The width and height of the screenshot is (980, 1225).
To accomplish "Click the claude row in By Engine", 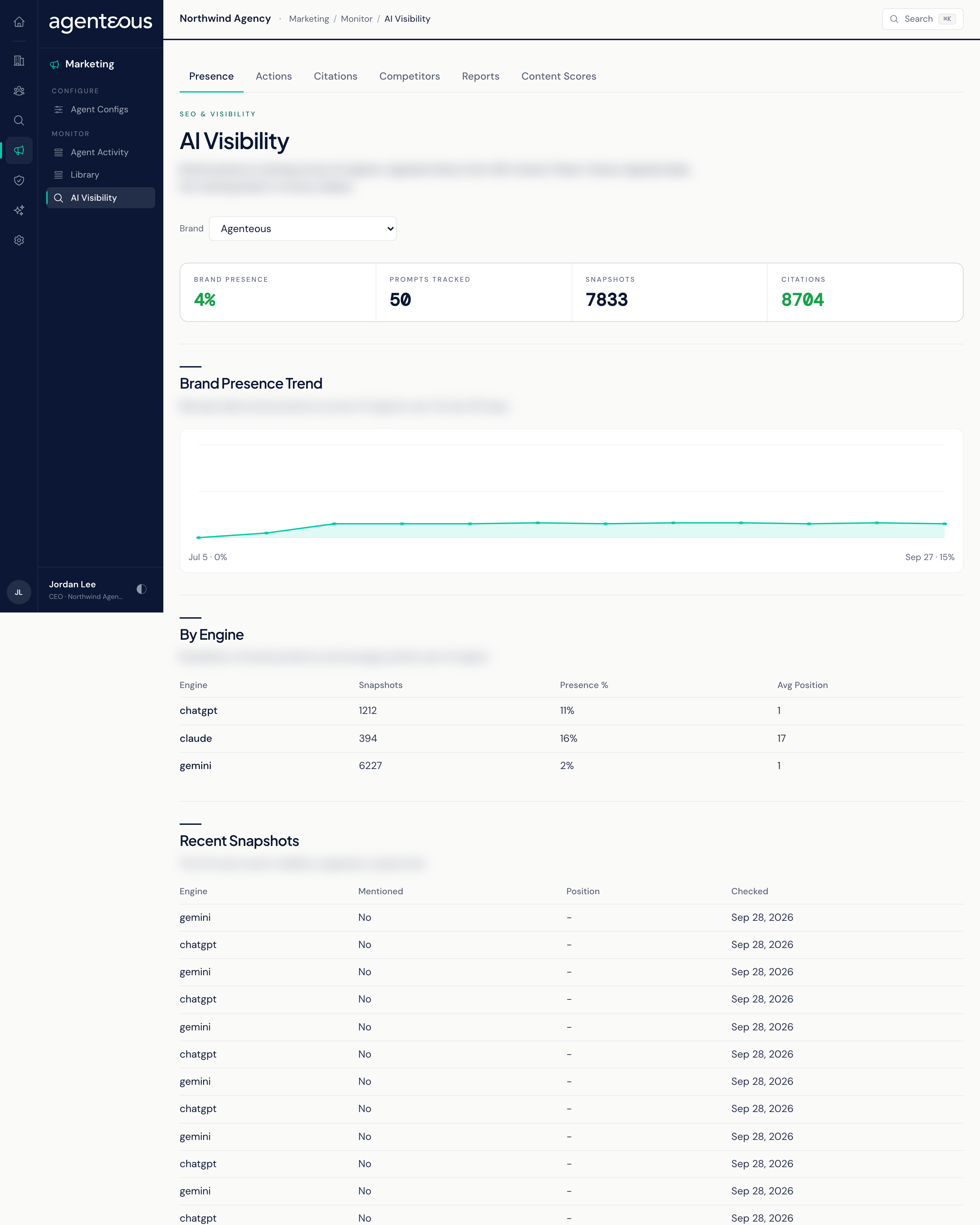I will tap(571, 739).
